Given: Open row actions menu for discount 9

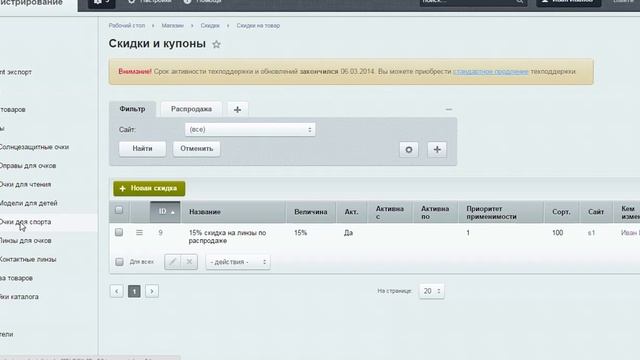Looking at the screenshot, I should pos(139,233).
